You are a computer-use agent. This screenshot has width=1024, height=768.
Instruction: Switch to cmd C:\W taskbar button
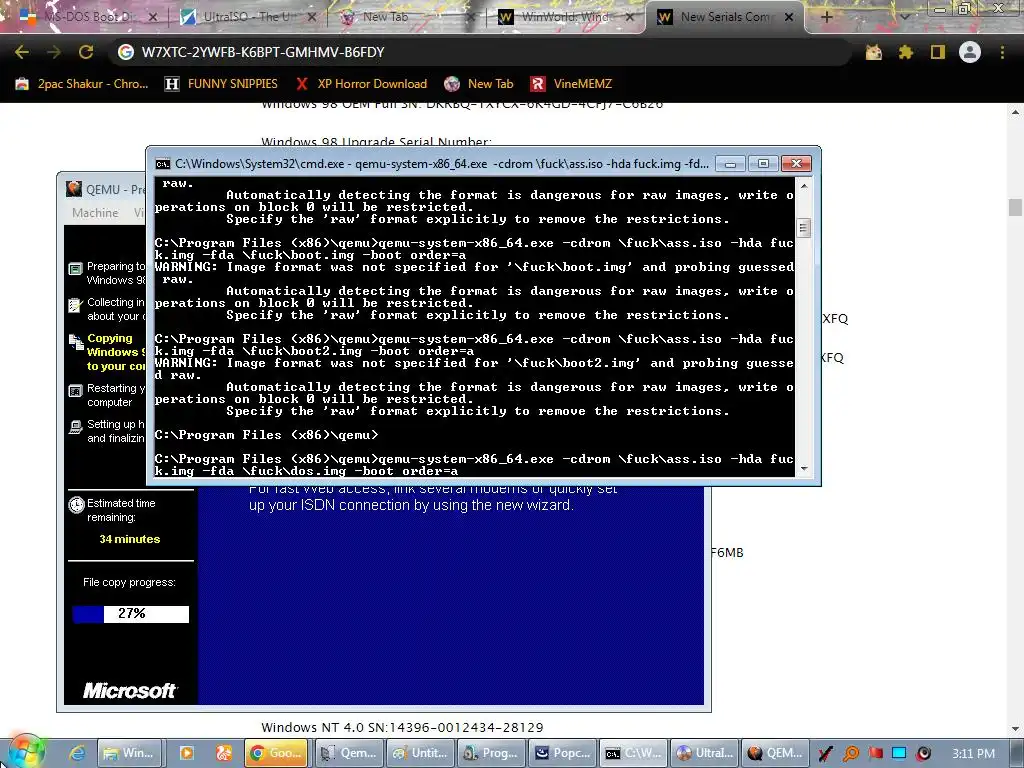point(635,753)
